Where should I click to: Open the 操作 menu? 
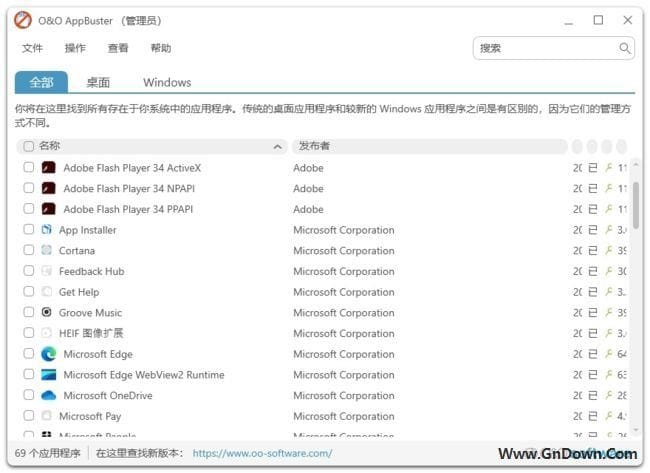[x=75, y=48]
